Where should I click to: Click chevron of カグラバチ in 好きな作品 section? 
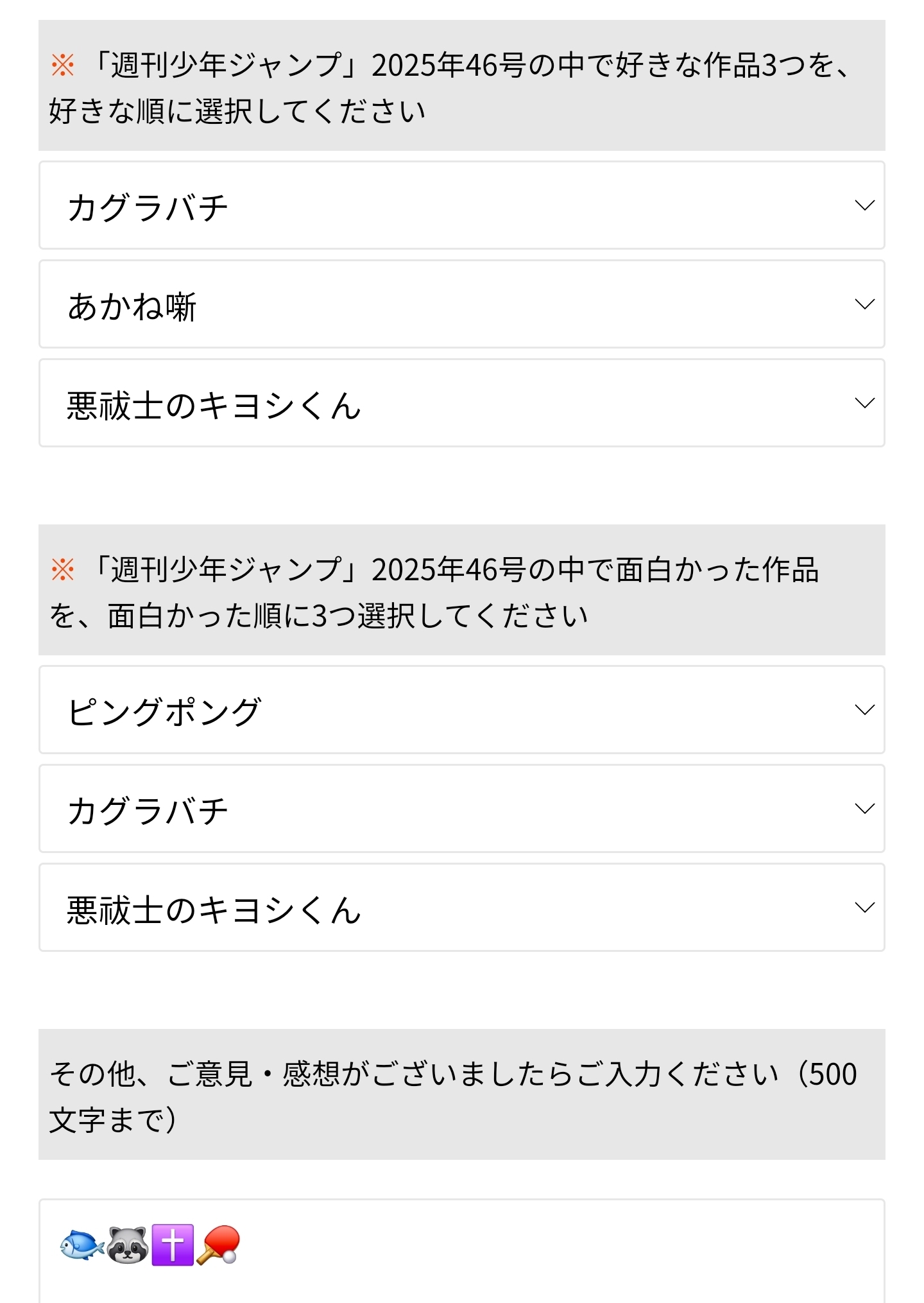coord(864,205)
